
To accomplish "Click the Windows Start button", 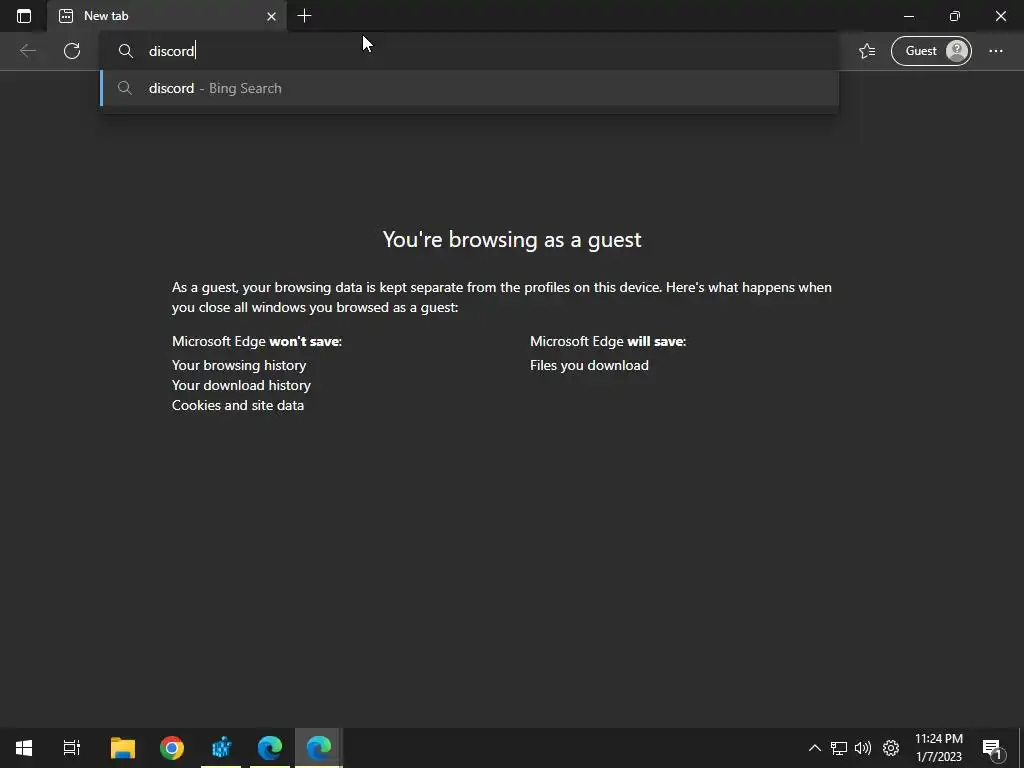I will (x=24, y=748).
